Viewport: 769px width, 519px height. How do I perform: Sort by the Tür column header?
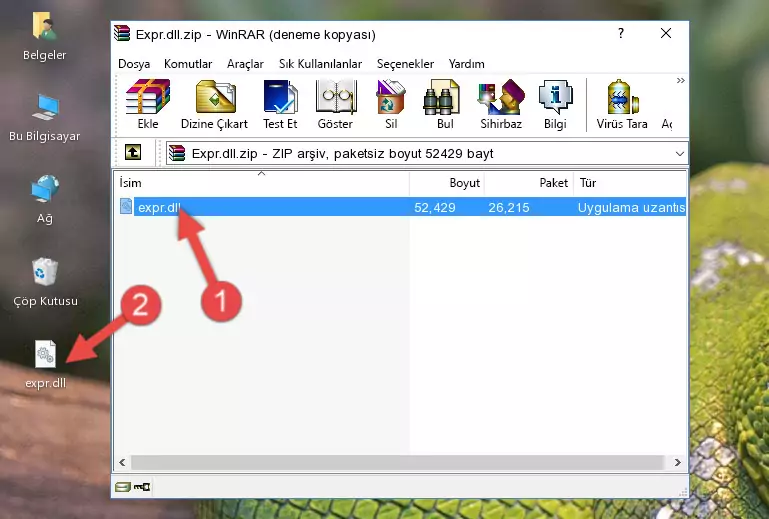click(630, 183)
